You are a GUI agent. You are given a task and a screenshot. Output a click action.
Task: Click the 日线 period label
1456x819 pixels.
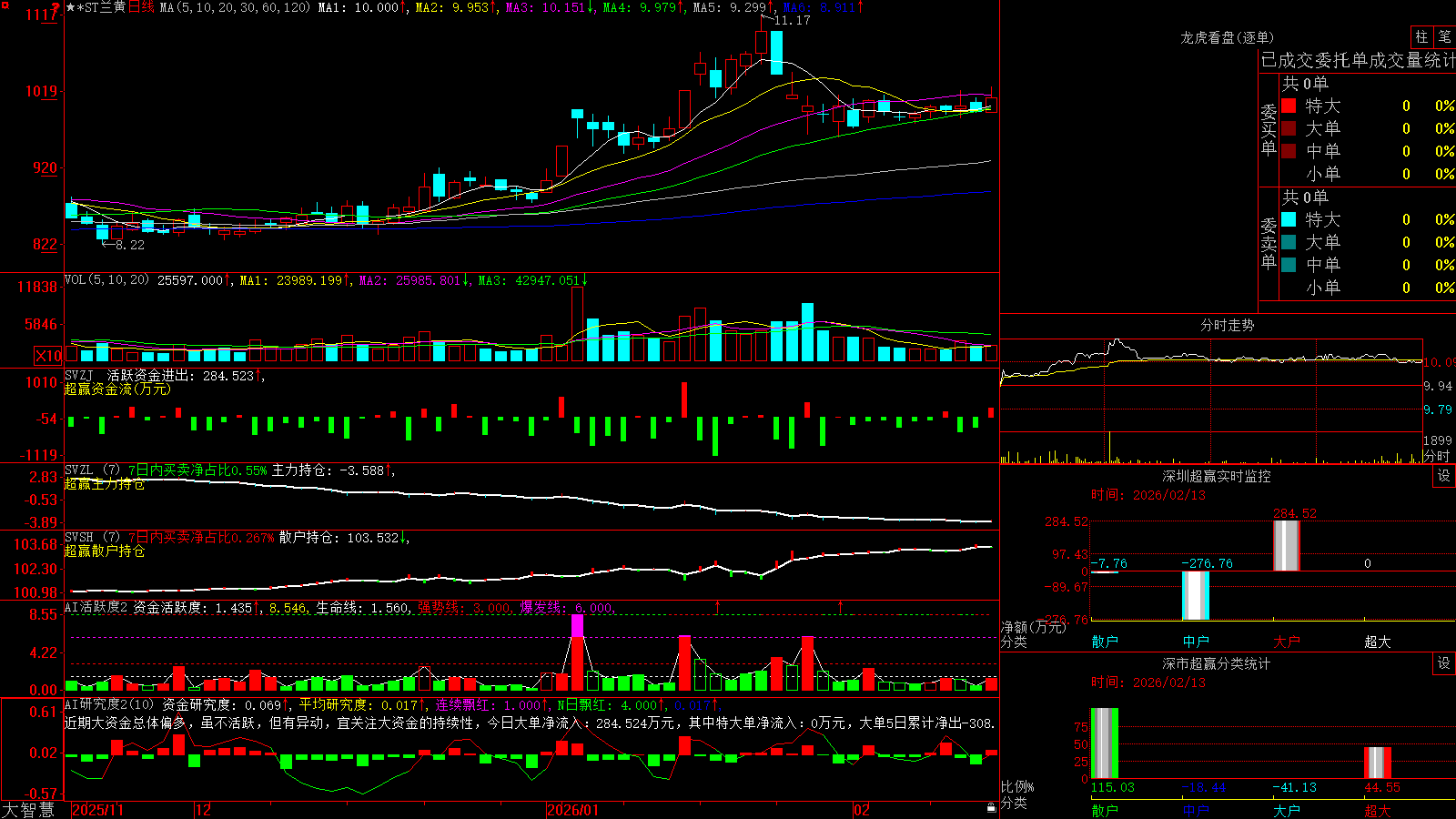point(141,7)
